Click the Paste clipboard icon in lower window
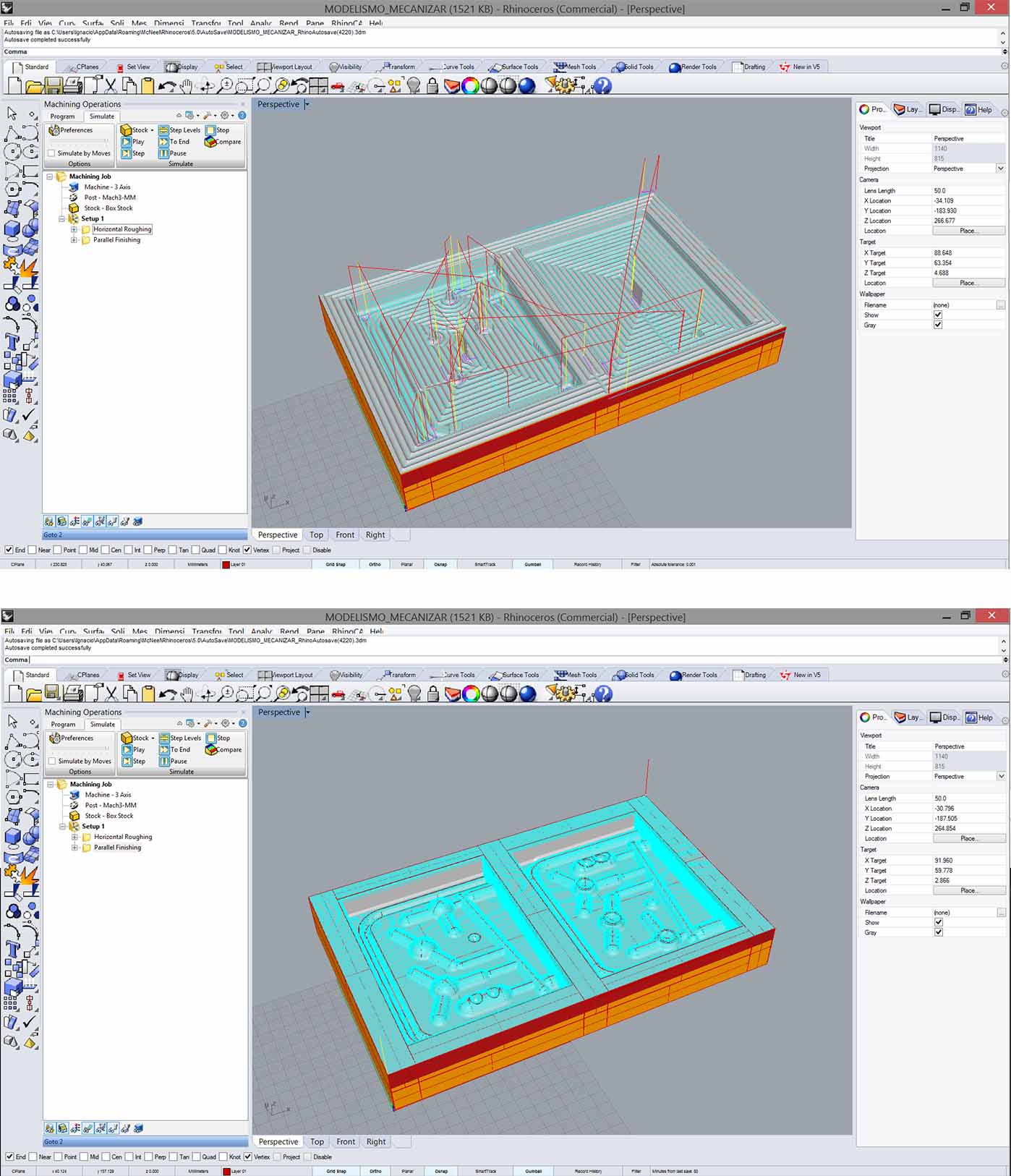The width and height of the screenshot is (1011, 1176). click(x=148, y=694)
